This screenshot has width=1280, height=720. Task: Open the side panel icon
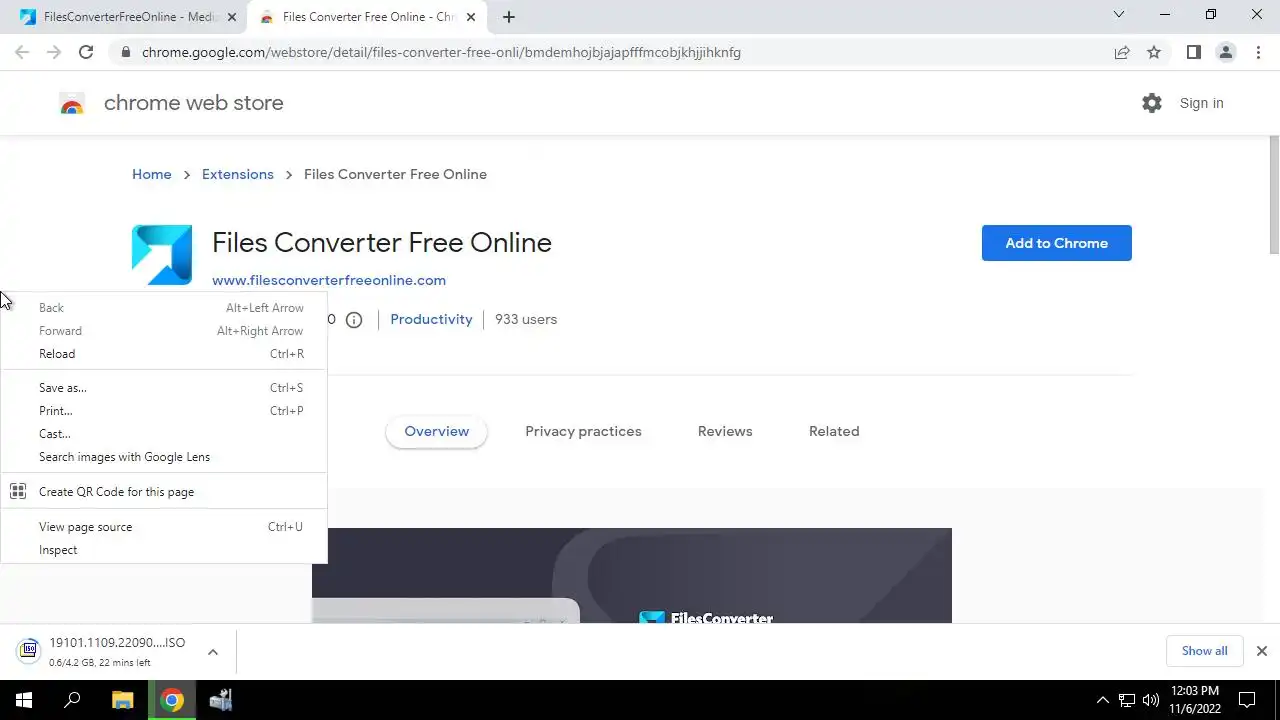coord(1193,52)
